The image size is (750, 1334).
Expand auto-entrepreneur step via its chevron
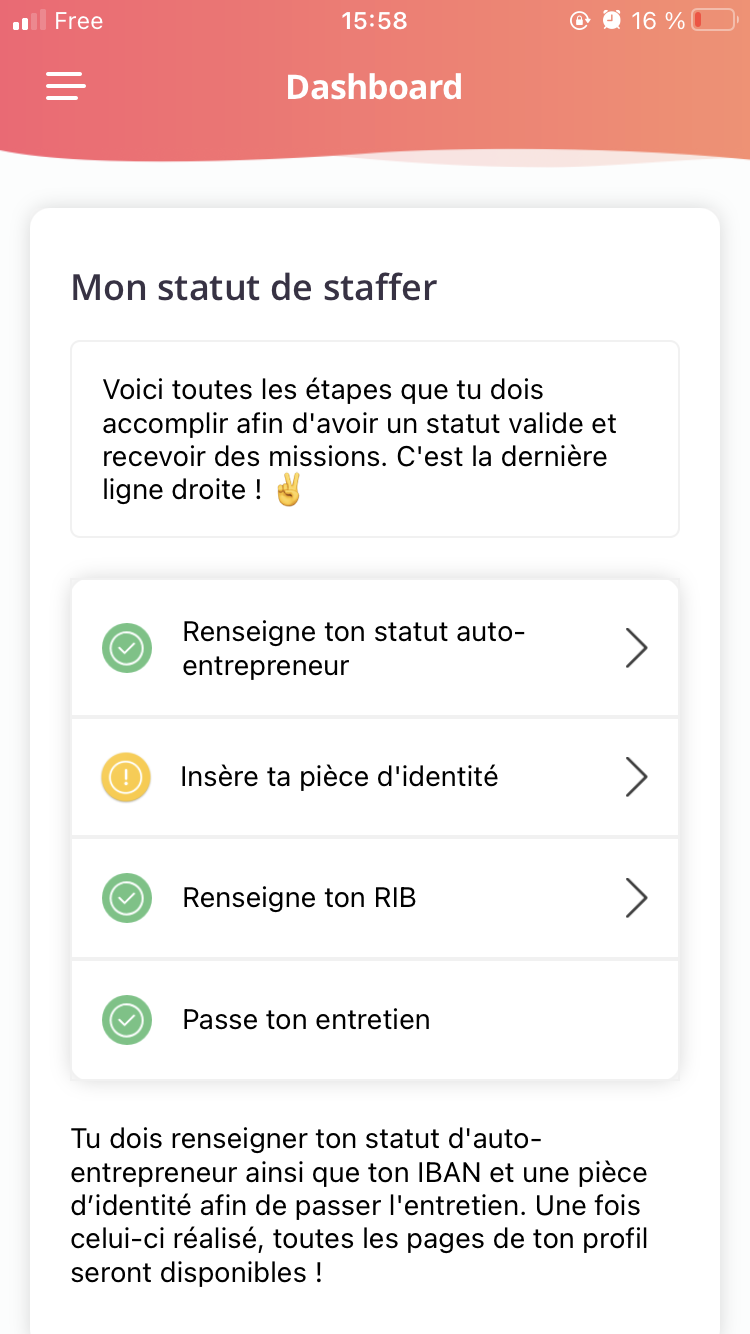pos(636,648)
